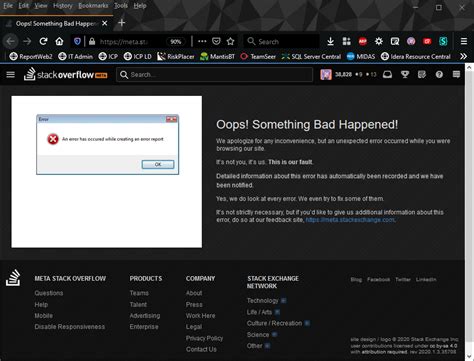The image size is (474, 361).
Task: Open the user profile avatar
Action: pyautogui.click(x=326, y=74)
